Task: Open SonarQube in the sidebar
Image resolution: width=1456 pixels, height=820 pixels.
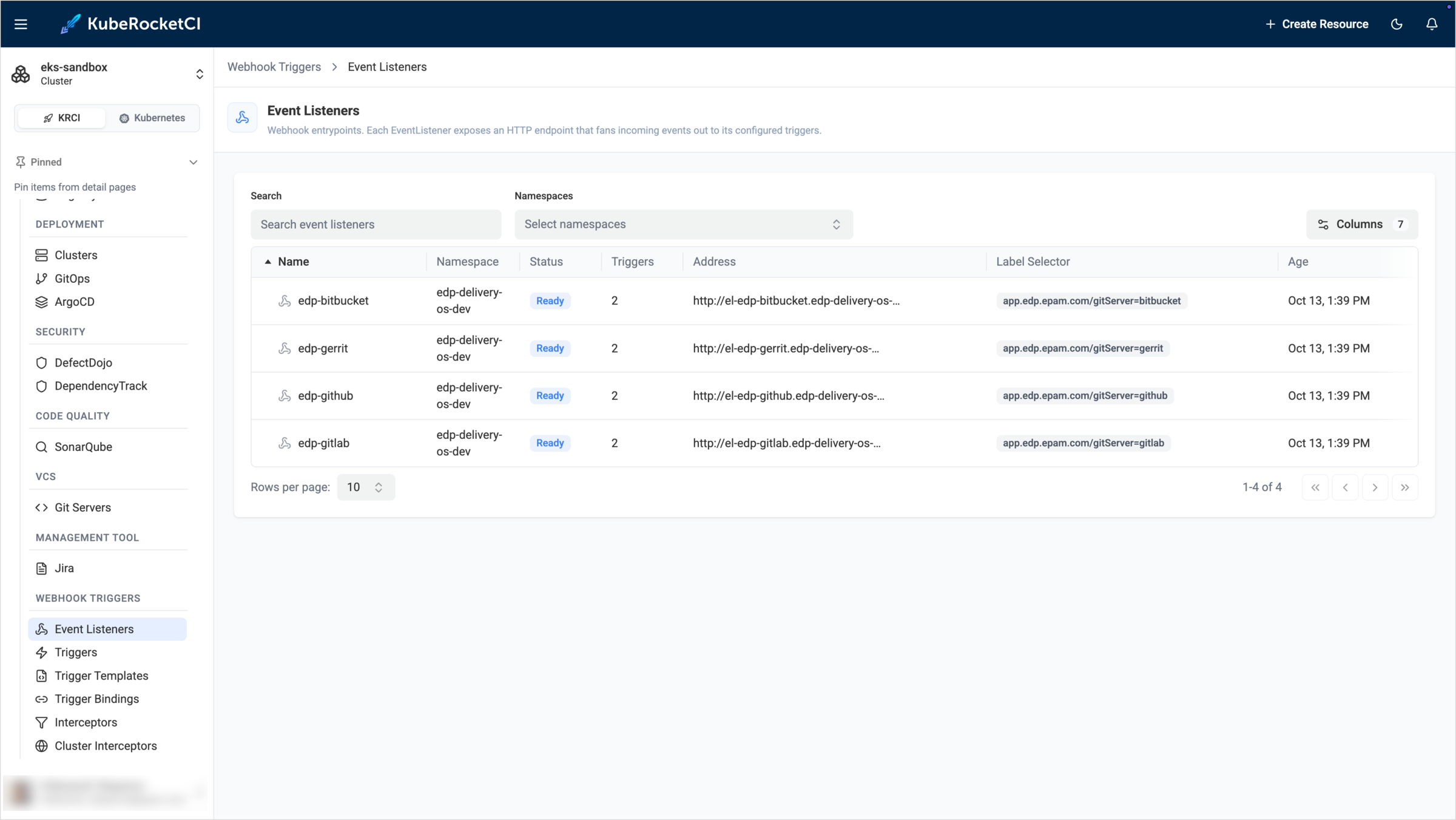Action: [x=107, y=447]
